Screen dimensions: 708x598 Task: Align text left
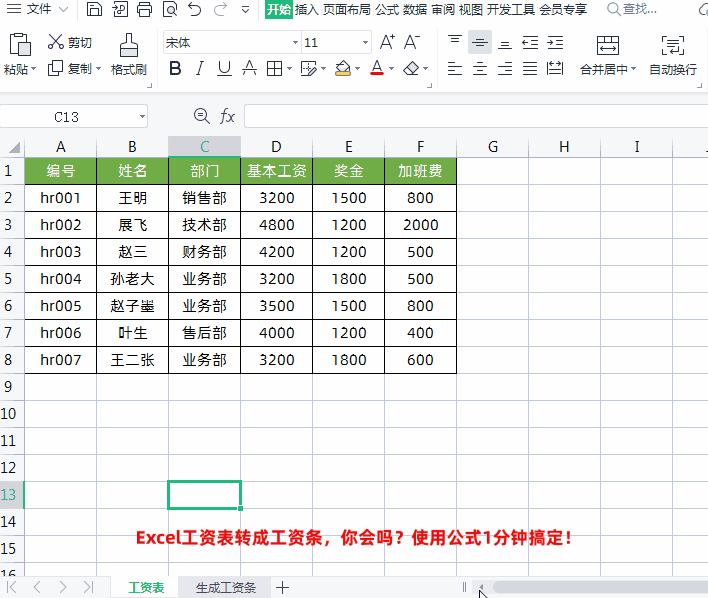[455, 69]
